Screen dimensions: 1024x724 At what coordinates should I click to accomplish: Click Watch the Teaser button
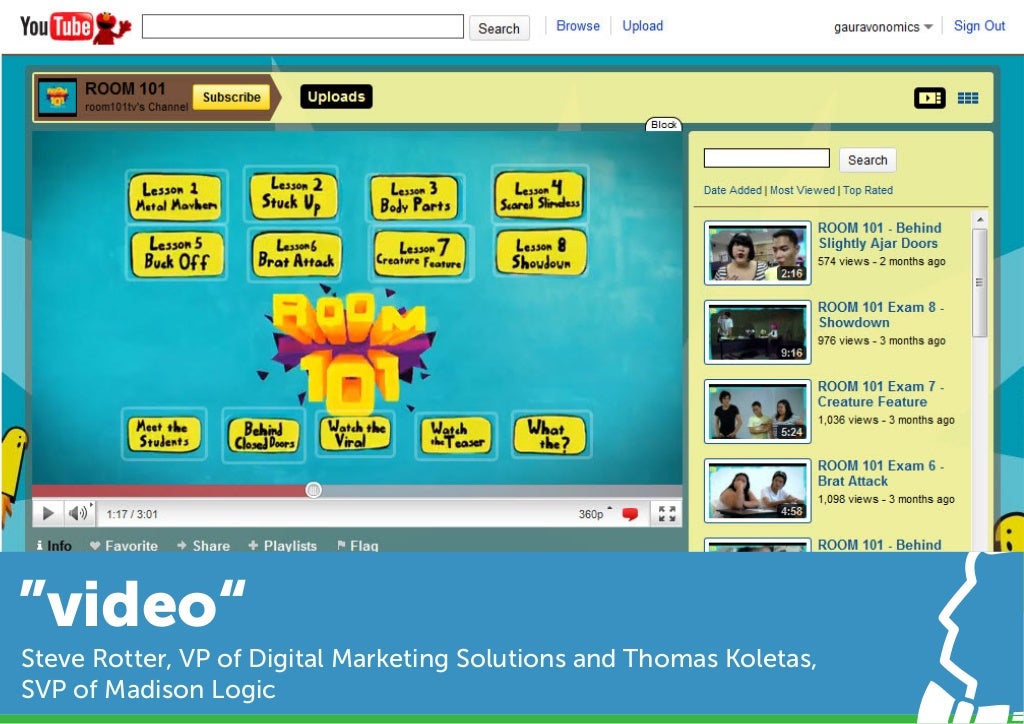click(456, 435)
